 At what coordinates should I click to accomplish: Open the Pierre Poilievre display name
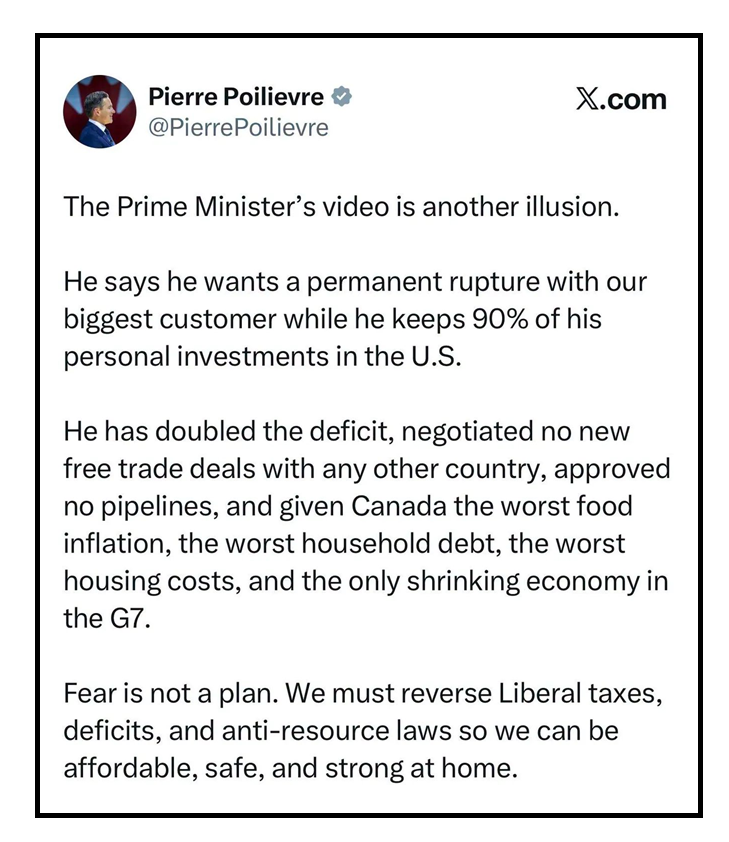[236, 97]
